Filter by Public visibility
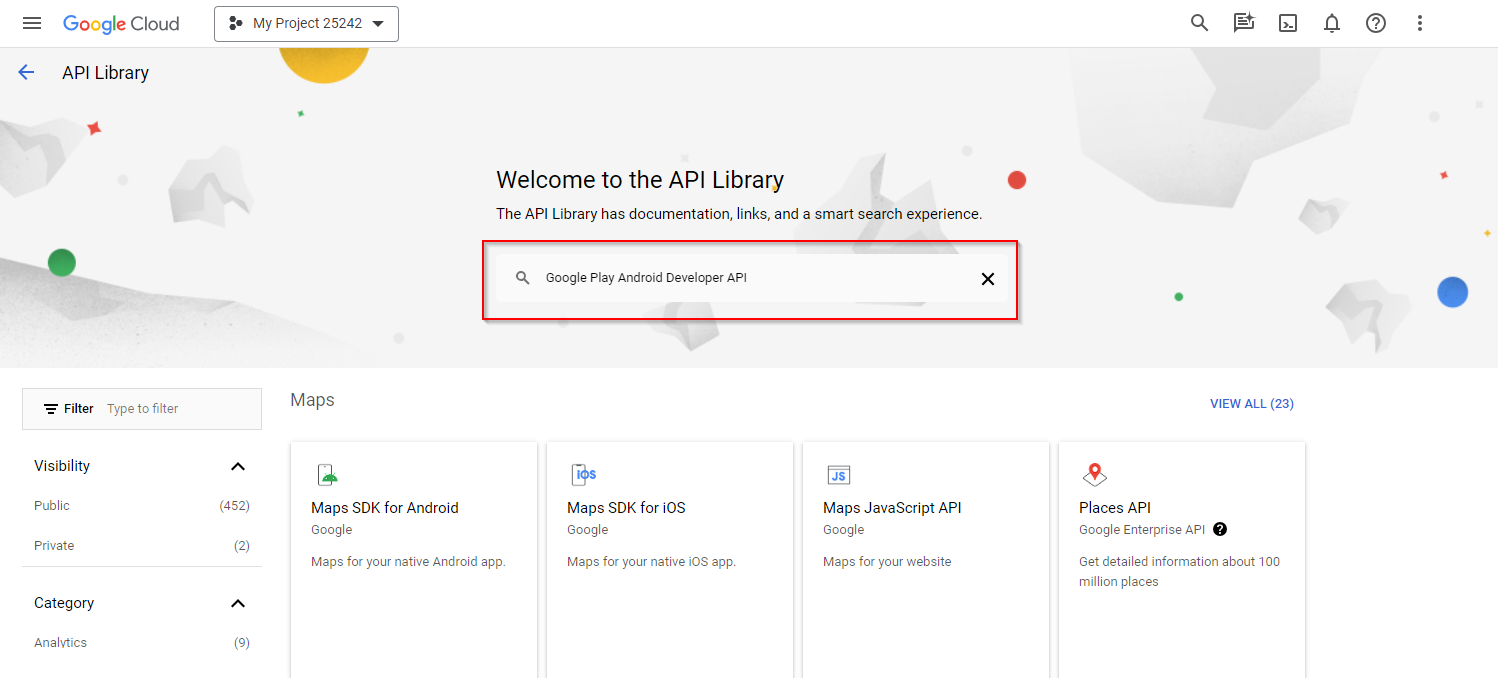The height and width of the screenshot is (678, 1498). click(x=52, y=506)
